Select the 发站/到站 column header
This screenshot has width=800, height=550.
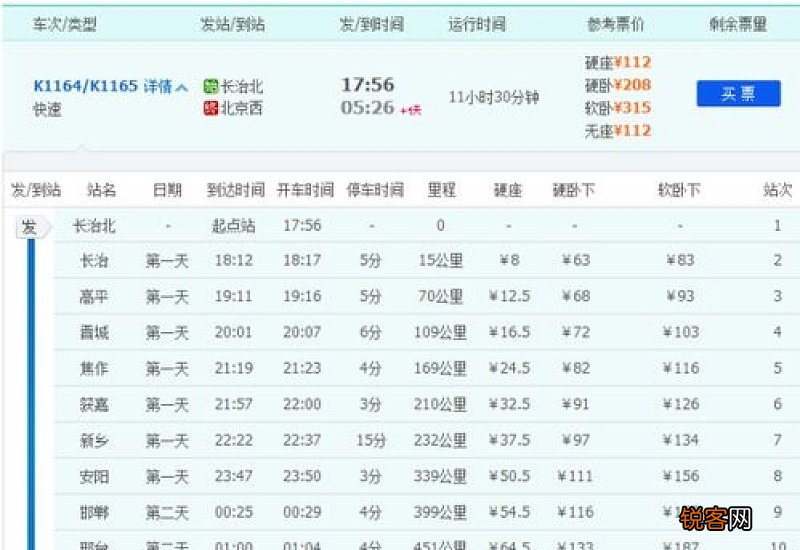tap(233, 24)
